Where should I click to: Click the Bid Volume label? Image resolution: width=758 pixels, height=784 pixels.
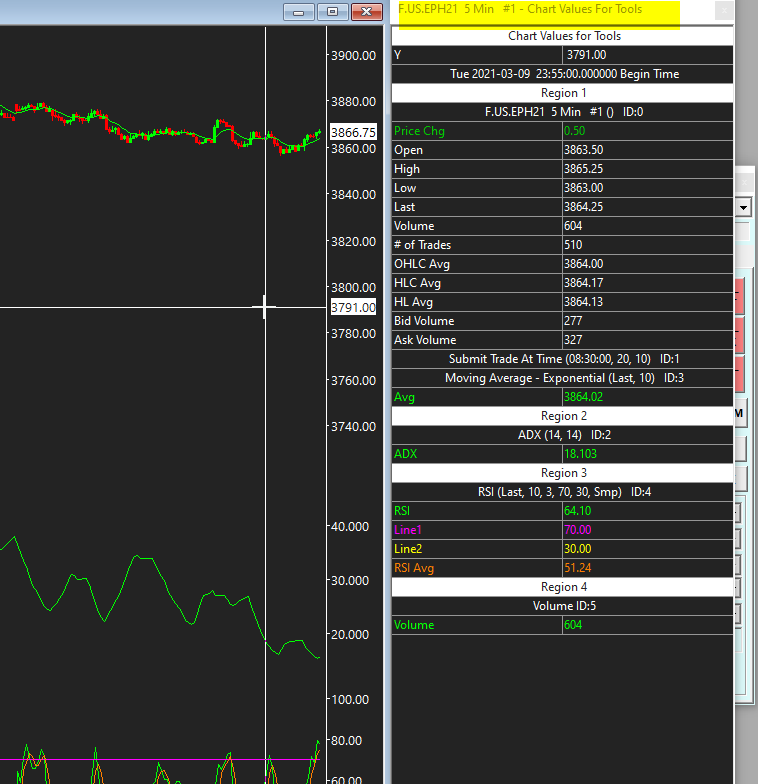coord(424,321)
